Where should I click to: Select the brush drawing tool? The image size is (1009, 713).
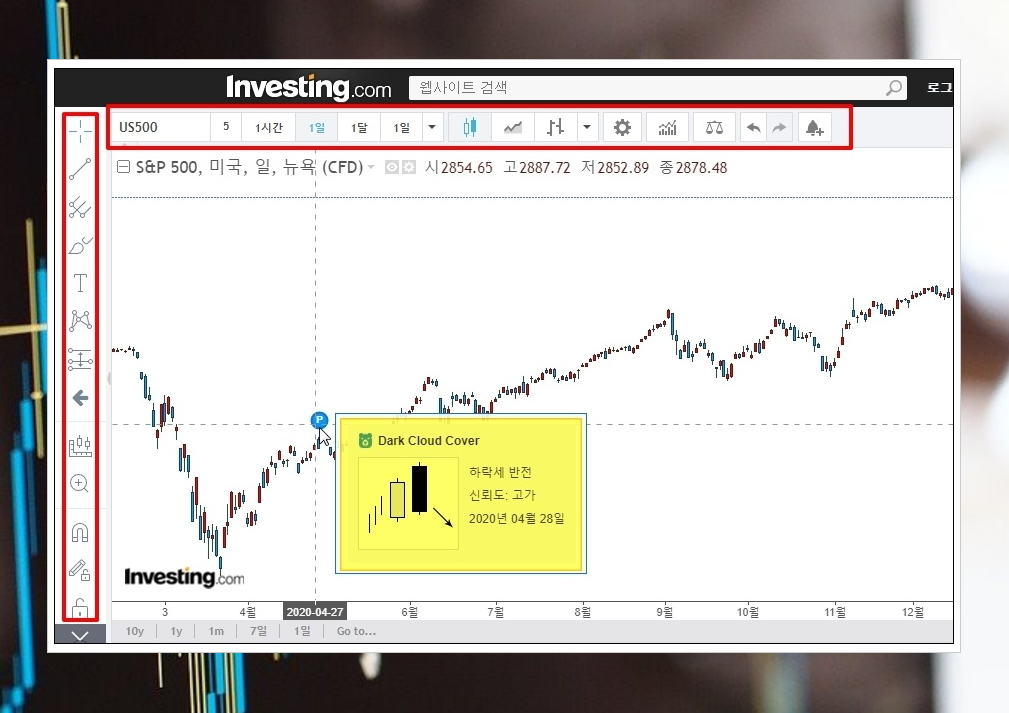[x=80, y=245]
